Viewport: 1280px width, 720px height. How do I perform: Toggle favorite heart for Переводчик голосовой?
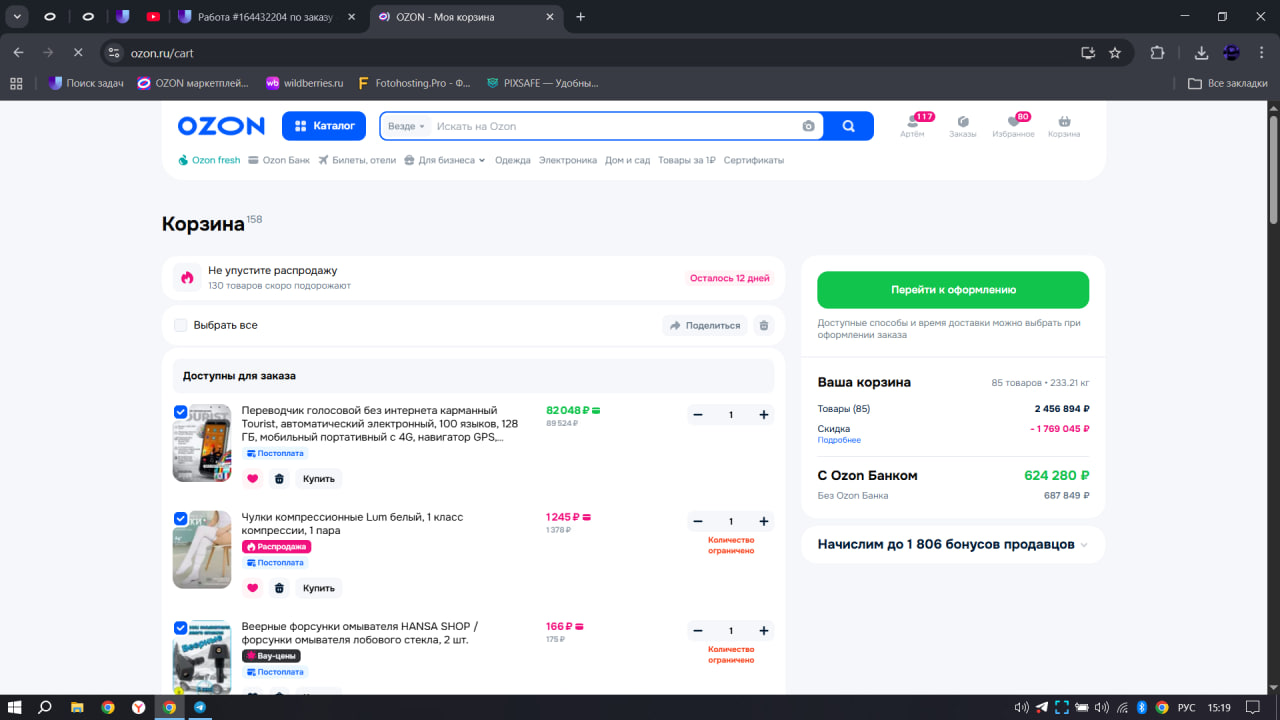pyautogui.click(x=252, y=479)
